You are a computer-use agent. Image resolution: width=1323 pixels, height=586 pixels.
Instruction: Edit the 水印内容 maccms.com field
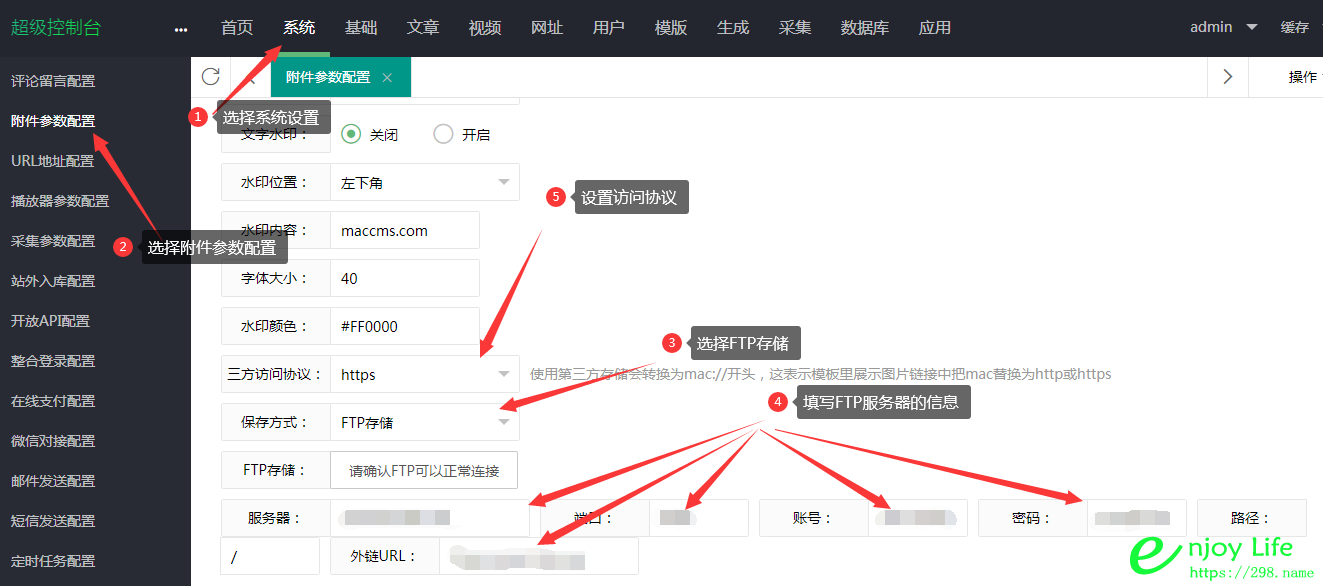point(404,229)
